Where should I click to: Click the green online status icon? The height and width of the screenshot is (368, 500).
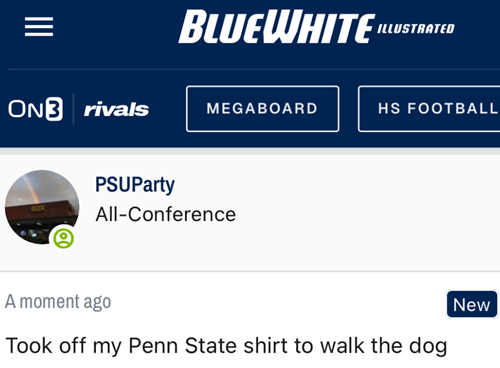point(64,238)
